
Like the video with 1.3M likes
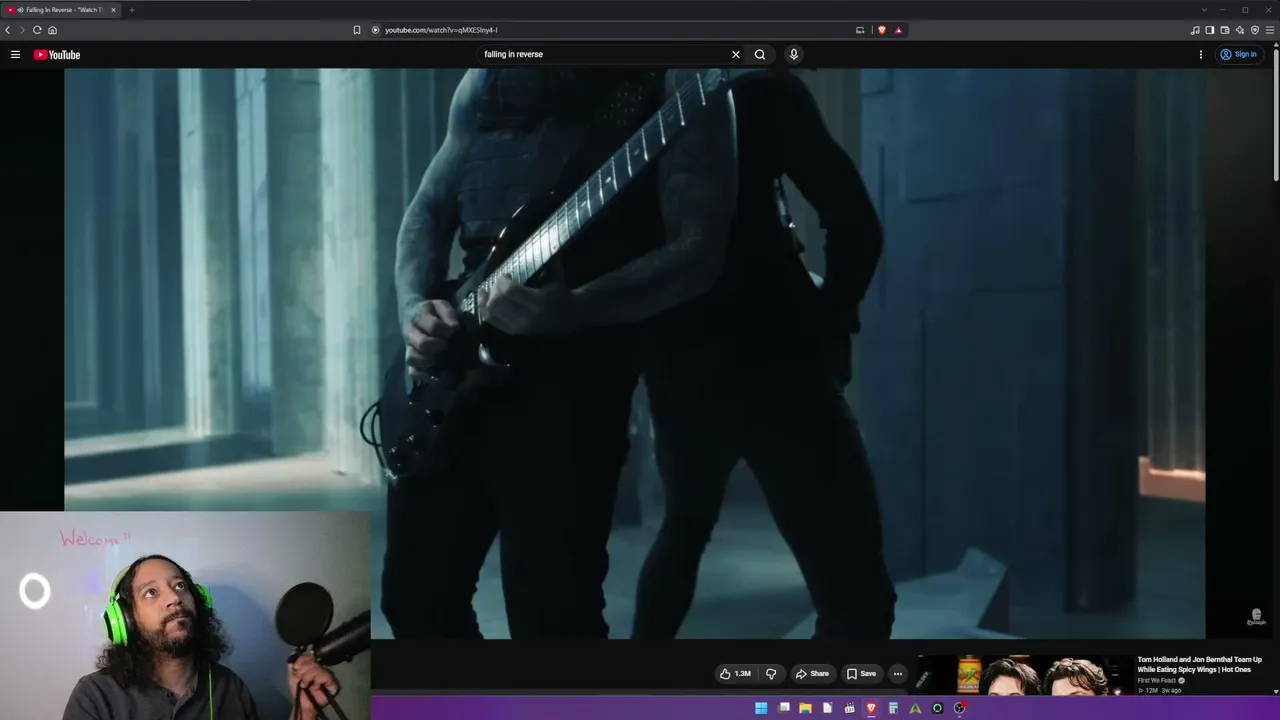pos(735,674)
